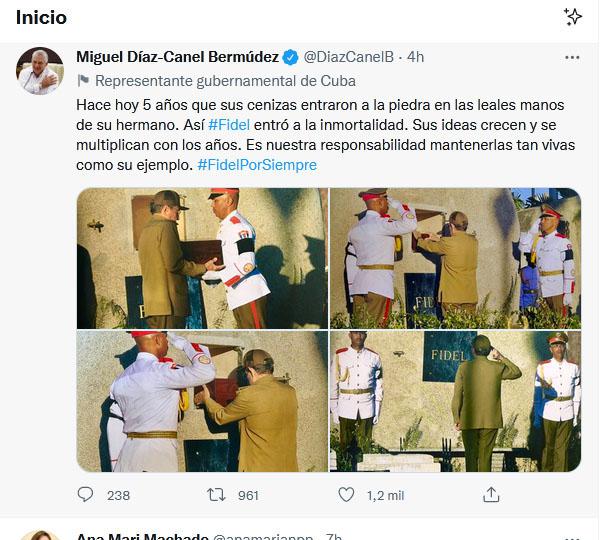Screen dimensions: 610x540
Task: Open the bottom-left photo placing urn
Action: (202, 401)
